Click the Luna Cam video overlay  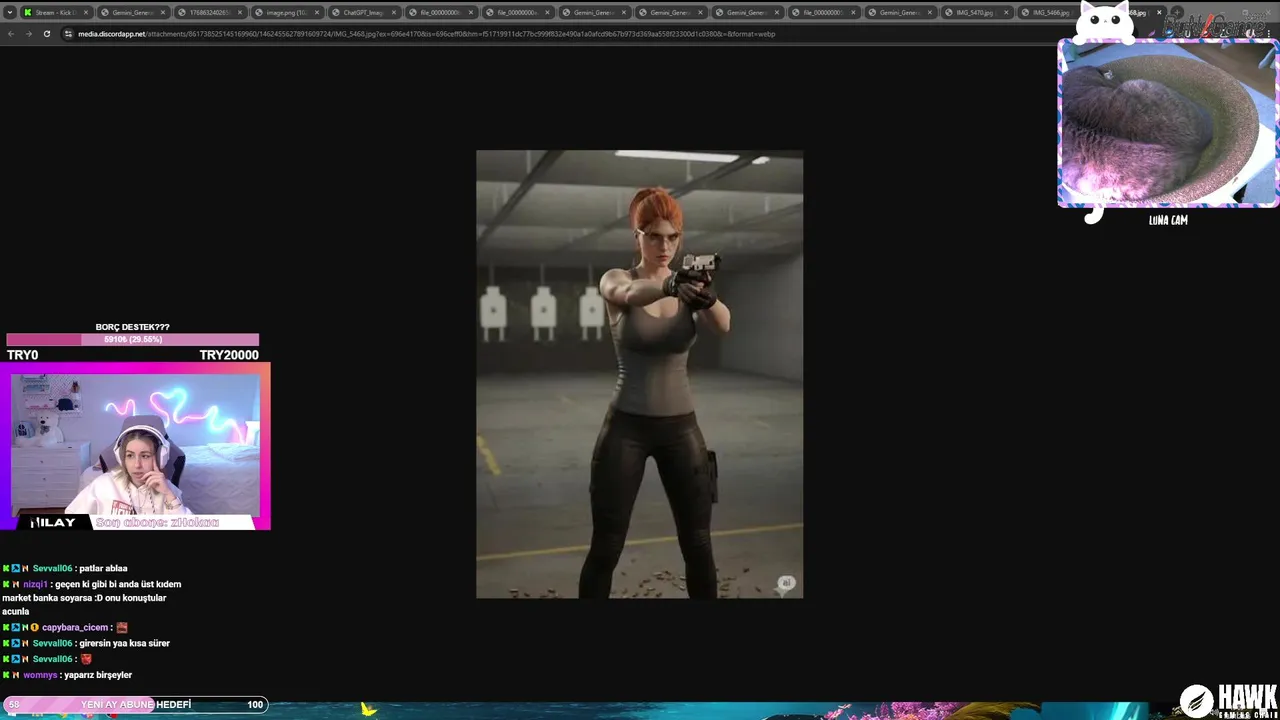[1168, 123]
